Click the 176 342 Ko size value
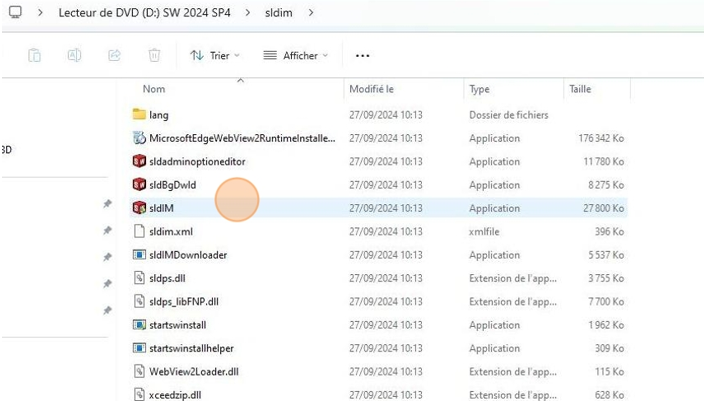 [x=601, y=138]
